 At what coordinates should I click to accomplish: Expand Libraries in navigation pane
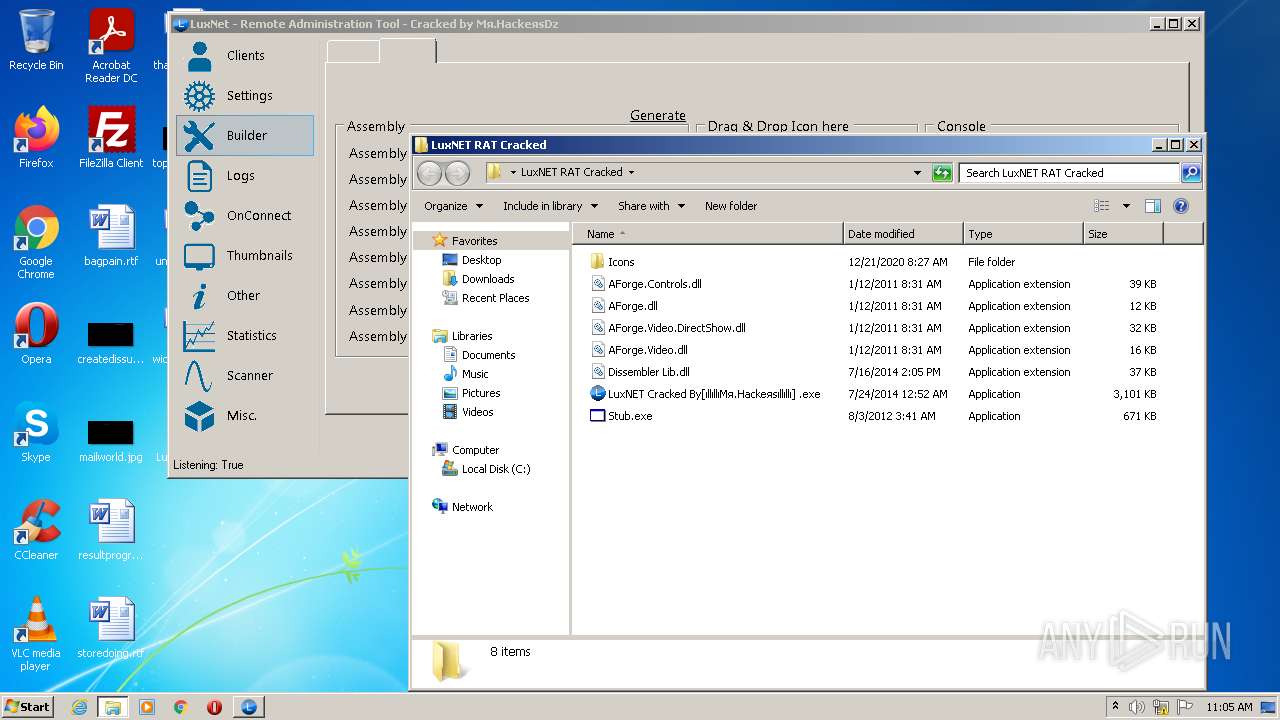pyautogui.click(x=471, y=336)
